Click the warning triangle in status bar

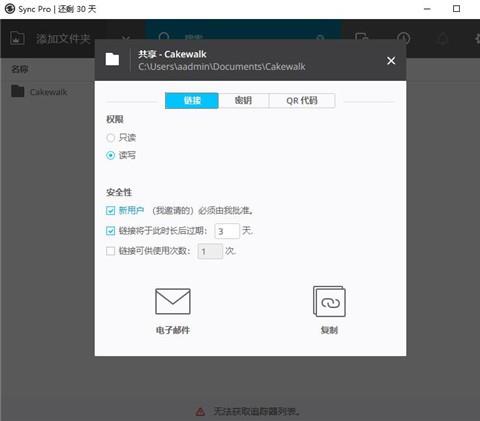[x=200, y=412]
